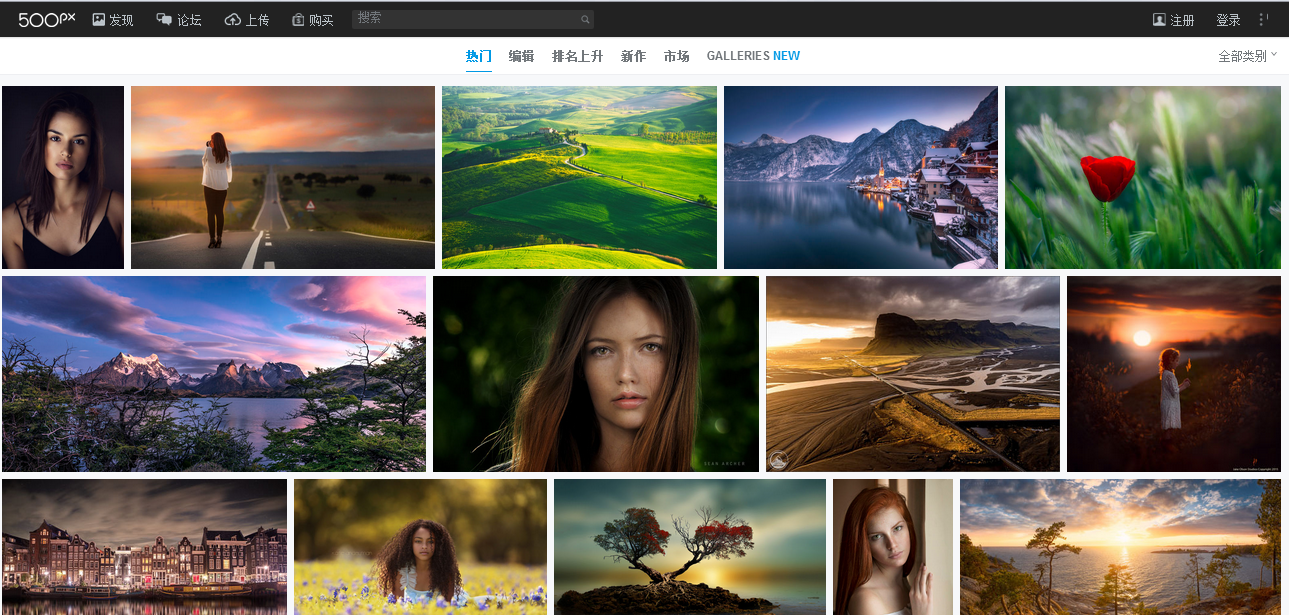
Task: Go to the 市场 marketplace tab
Action: pyautogui.click(x=676, y=56)
